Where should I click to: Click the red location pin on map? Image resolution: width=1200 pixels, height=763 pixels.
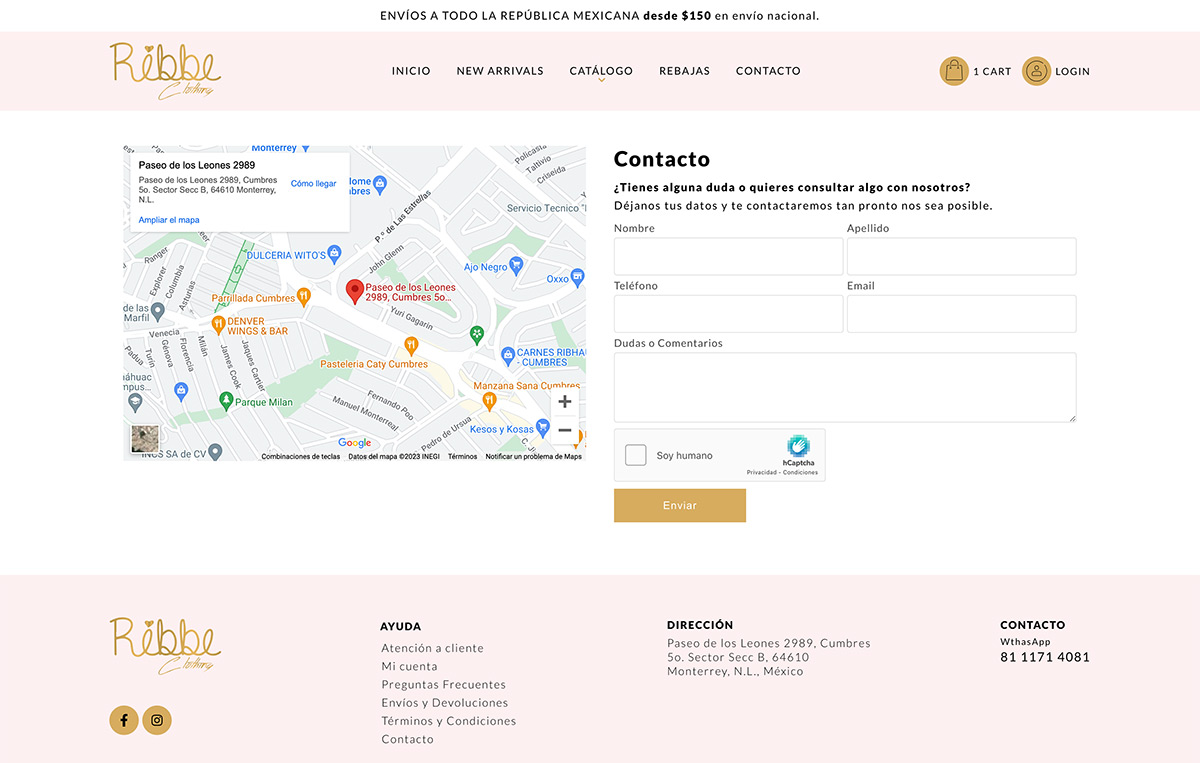point(354,292)
